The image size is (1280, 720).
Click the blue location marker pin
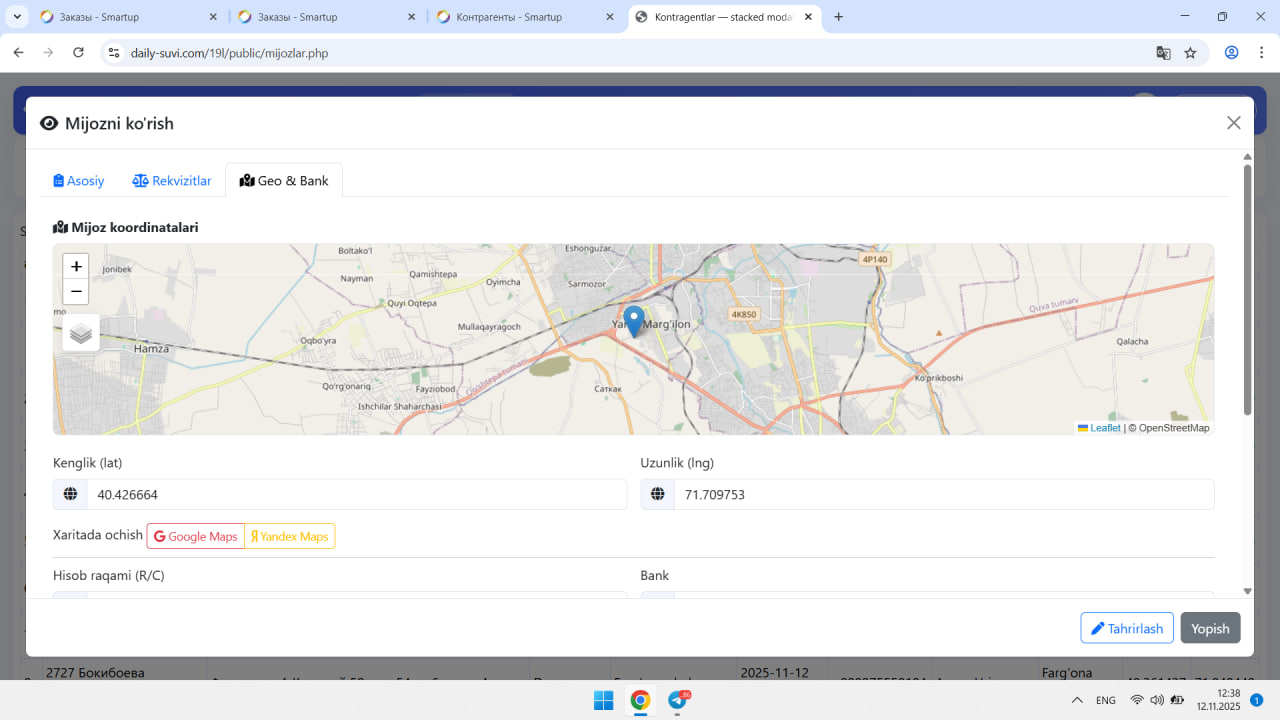(633, 321)
